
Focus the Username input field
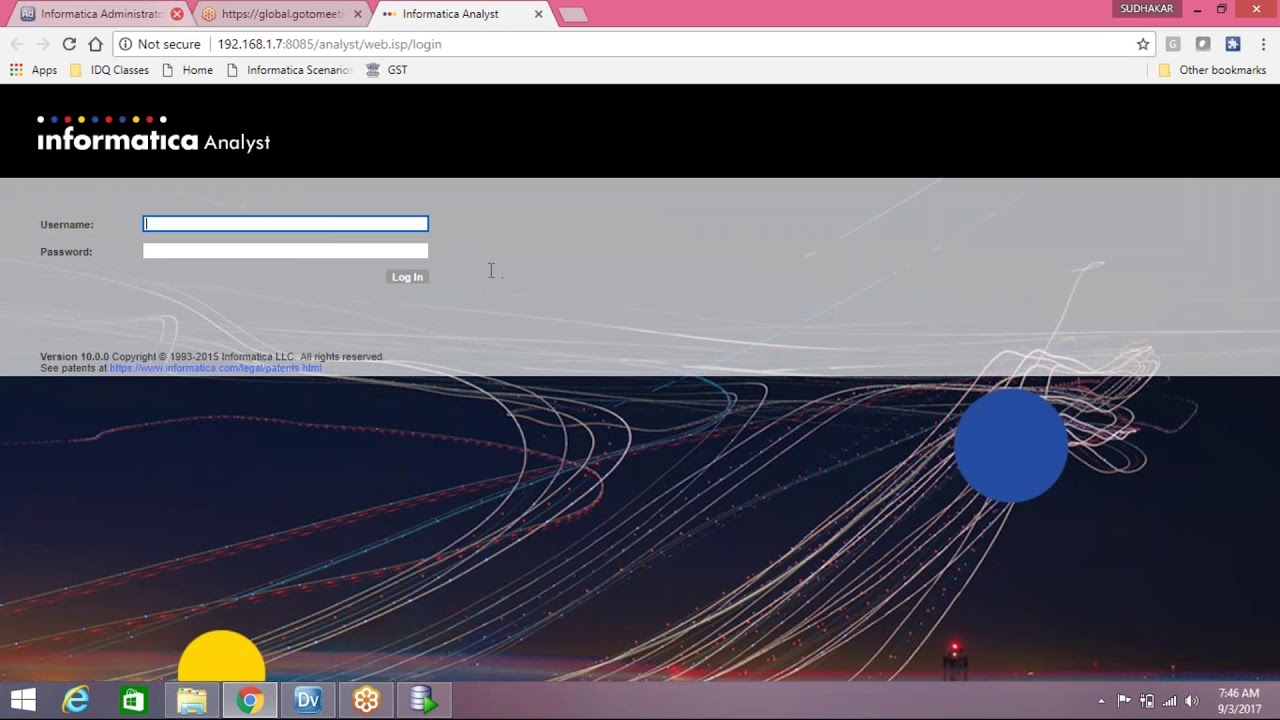286,224
